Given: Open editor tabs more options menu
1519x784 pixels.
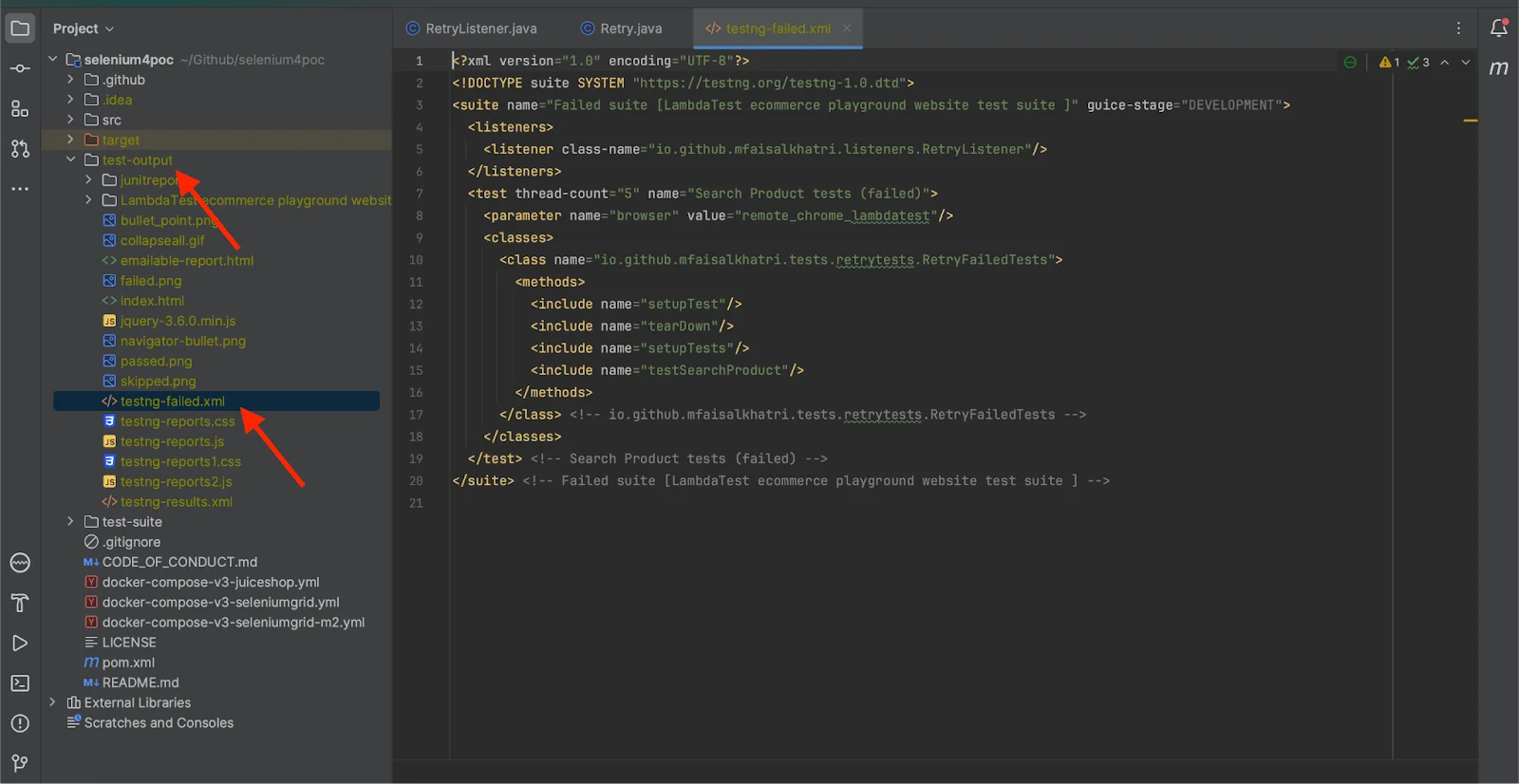Looking at the screenshot, I should click(1459, 28).
